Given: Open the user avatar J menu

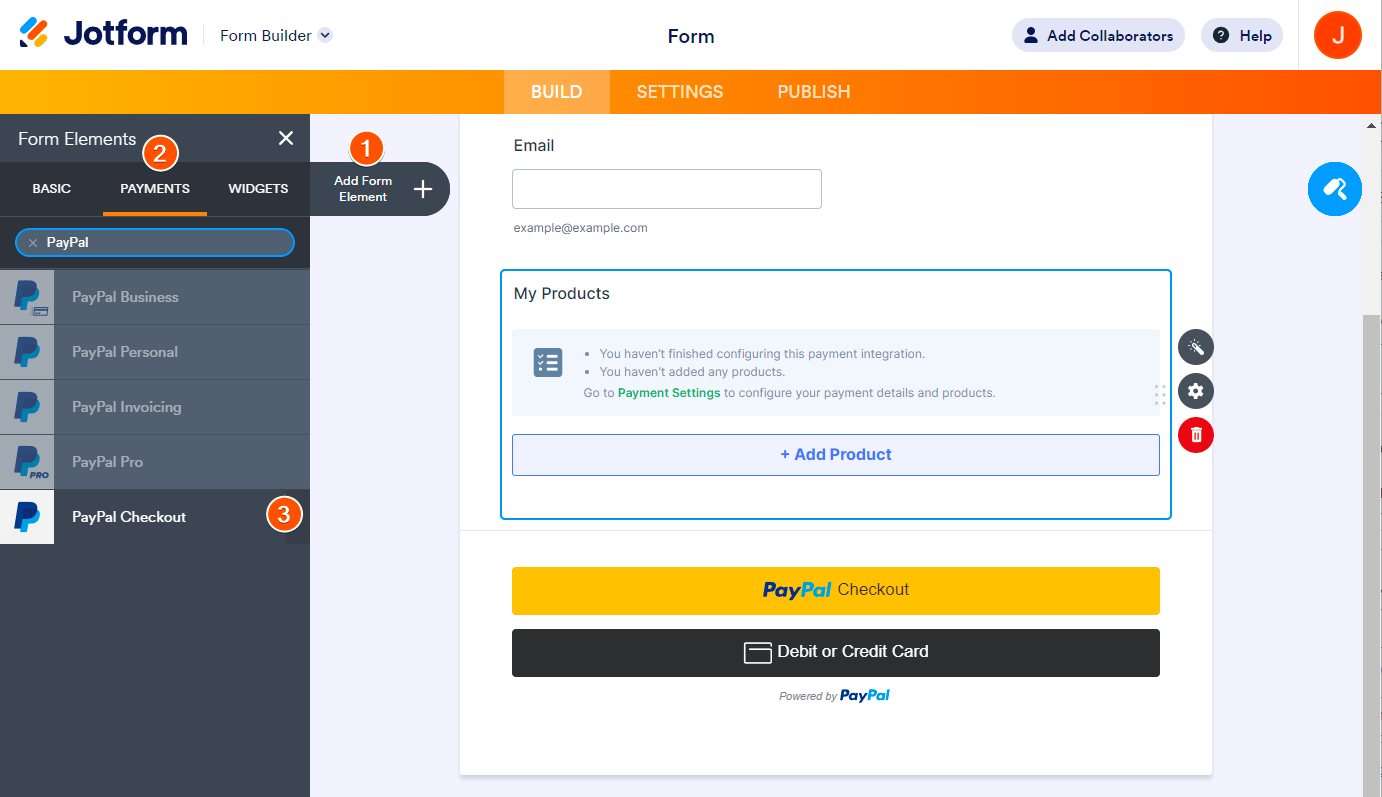Looking at the screenshot, I should (1338, 35).
